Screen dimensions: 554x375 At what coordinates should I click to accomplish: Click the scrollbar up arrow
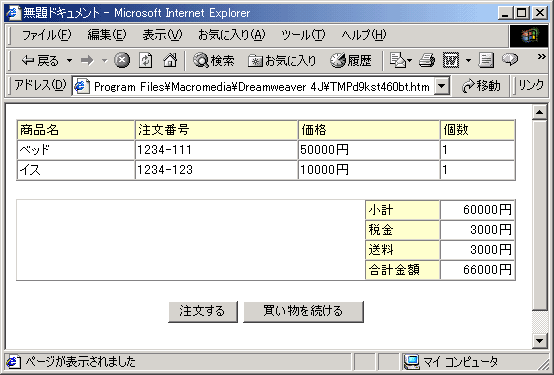point(540,113)
